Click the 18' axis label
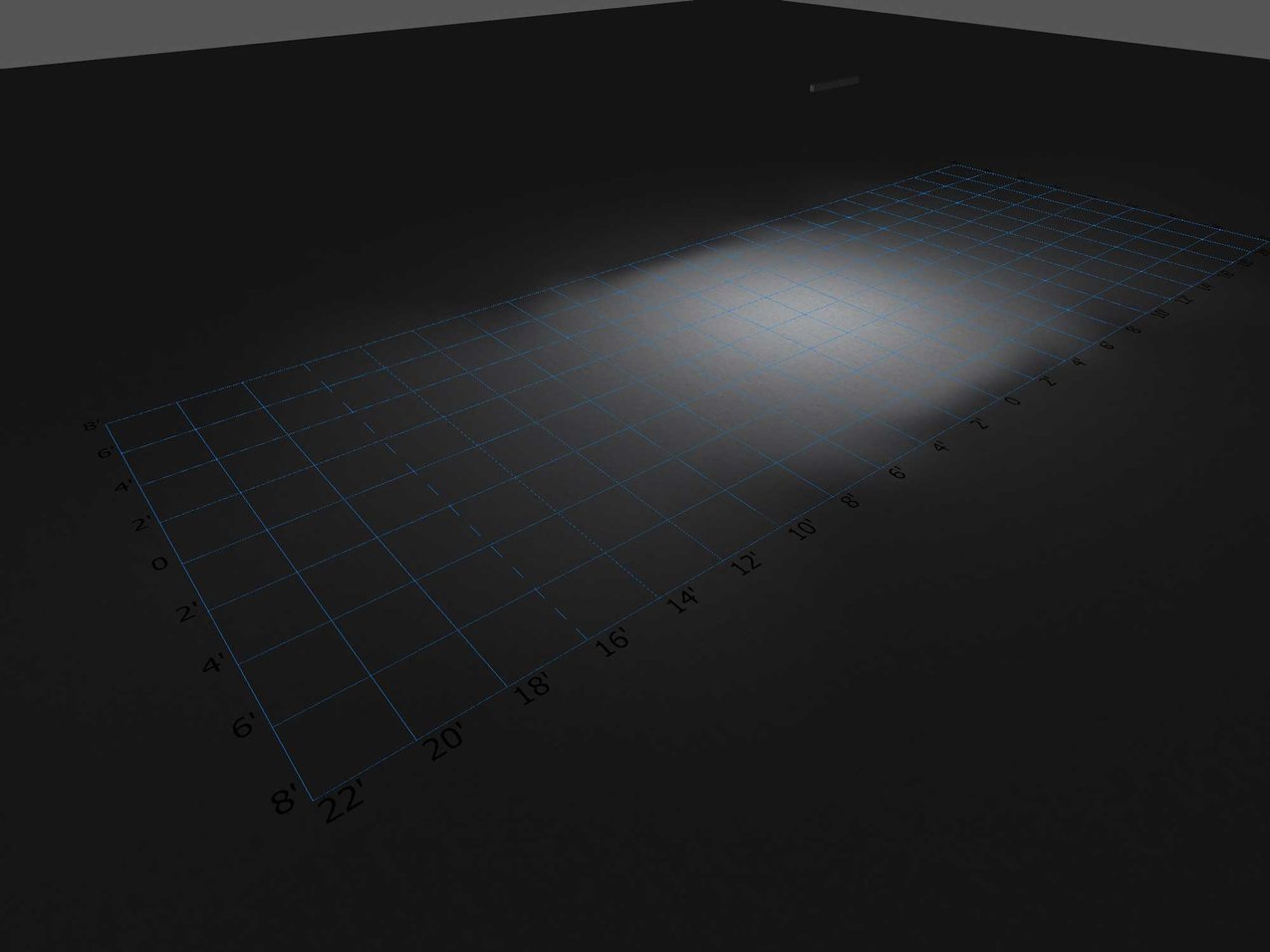 [x=533, y=687]
